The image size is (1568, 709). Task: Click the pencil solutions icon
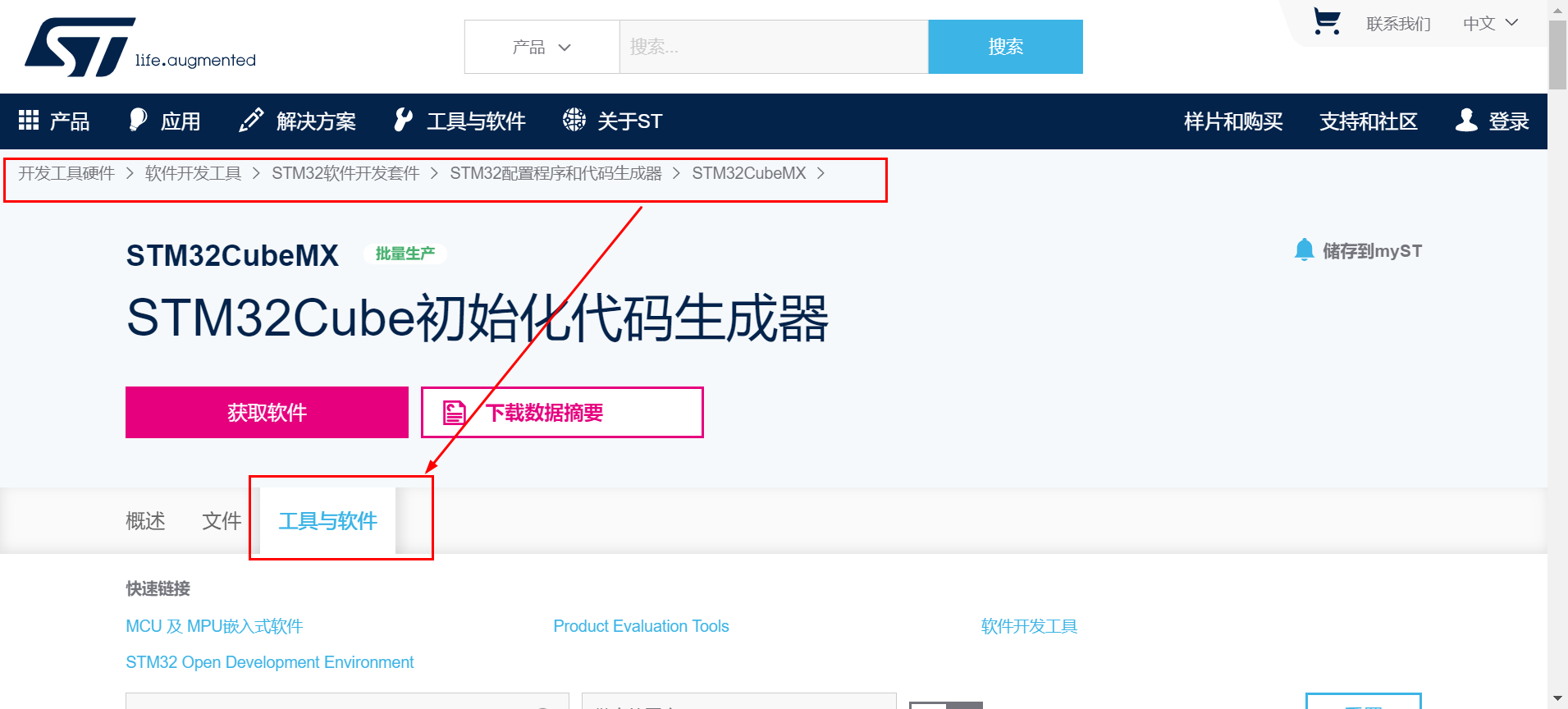tap(251, 120)
